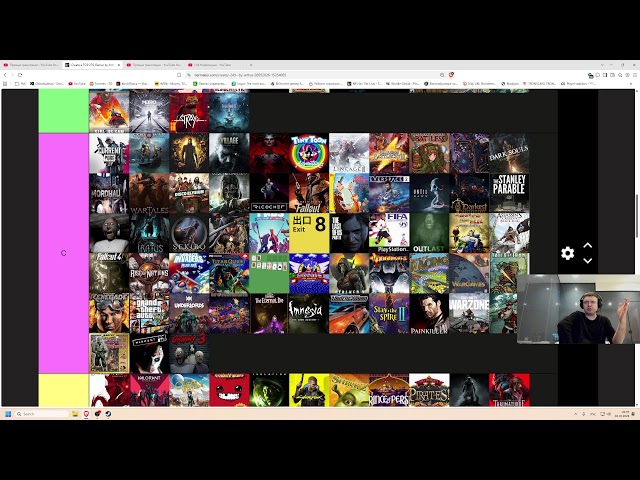Select the Outlast game tile
Screen dimensions: 640x480
tap(429, 233)
